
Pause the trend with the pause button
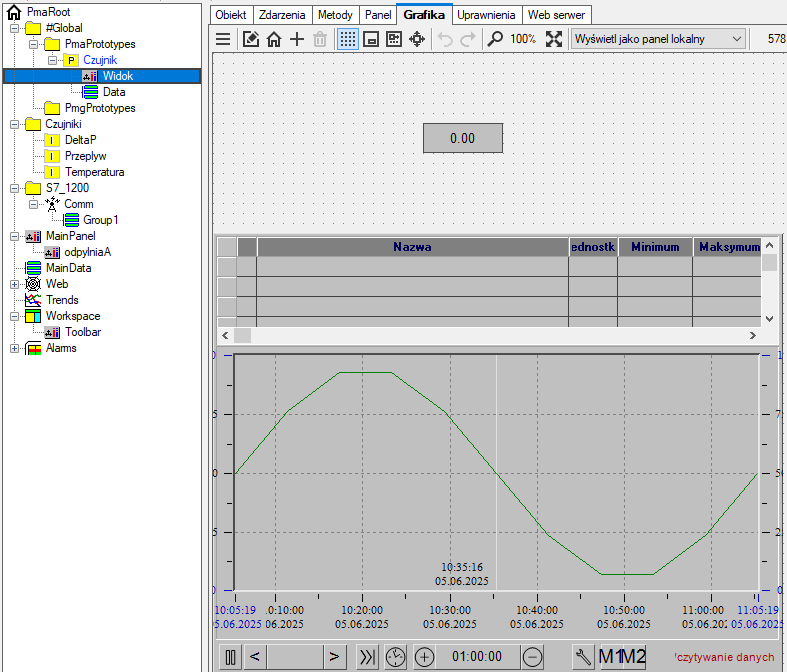coord(230,657)
